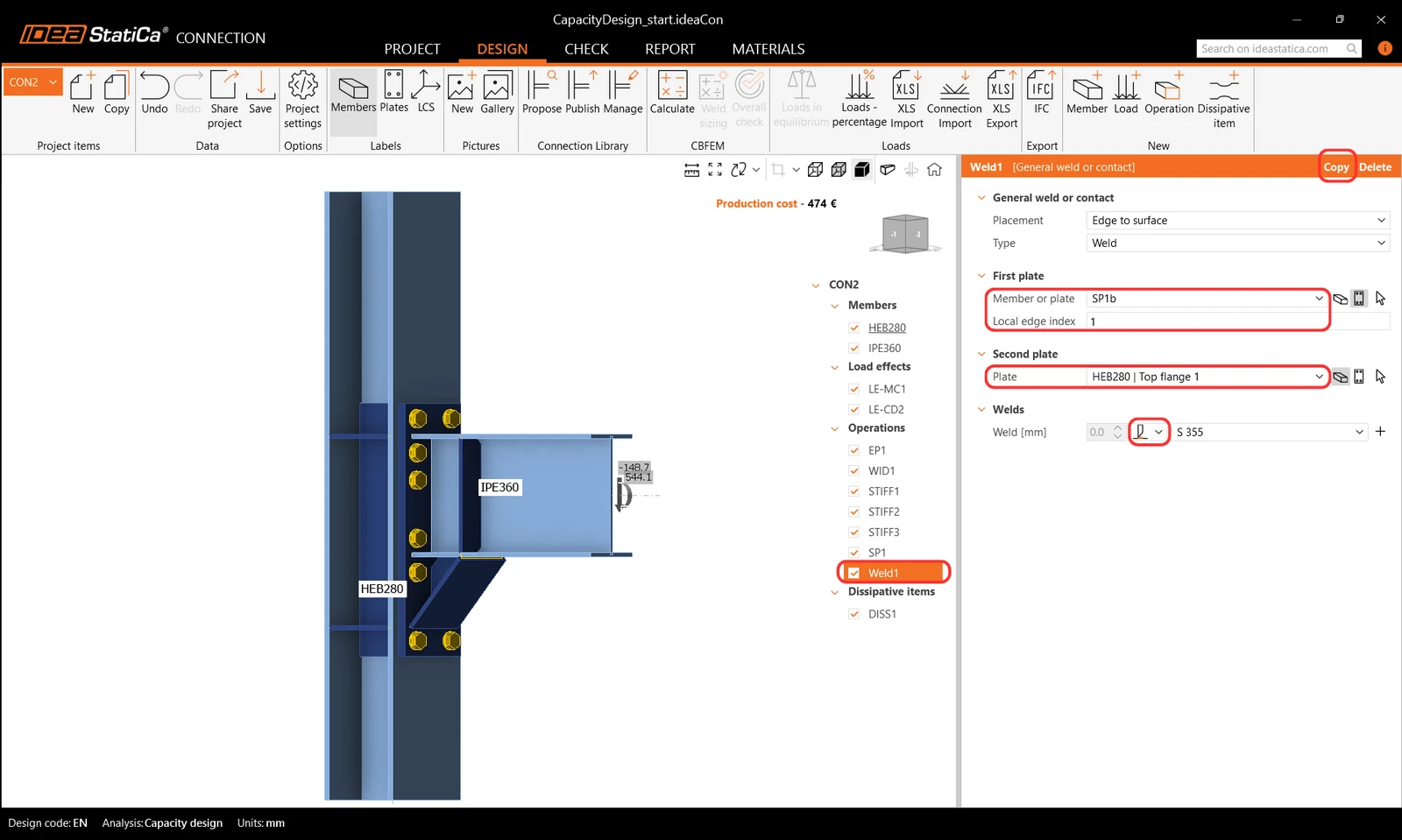Open Project settings

coord(302,100)
